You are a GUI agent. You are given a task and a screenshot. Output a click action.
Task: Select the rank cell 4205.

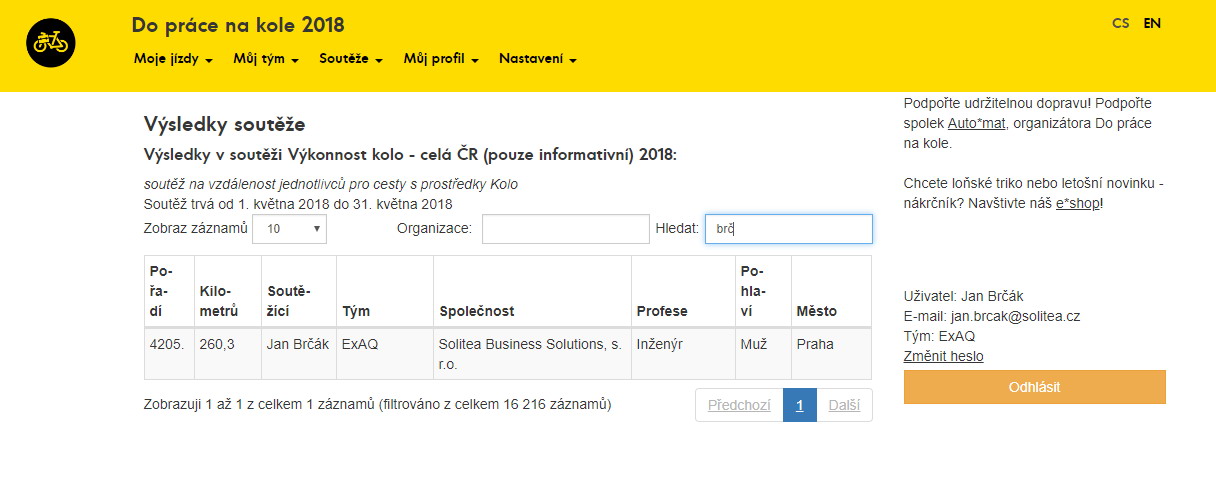[169, 354]
